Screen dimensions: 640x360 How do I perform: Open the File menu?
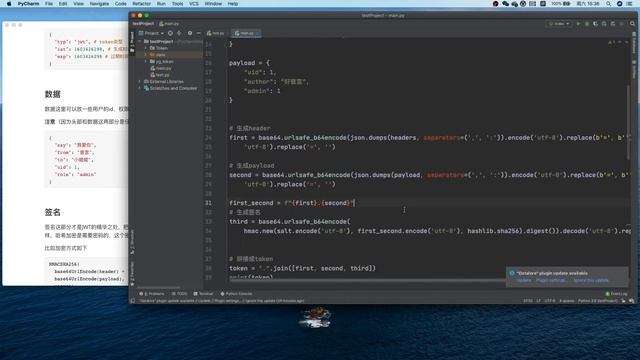coord(49,4)
